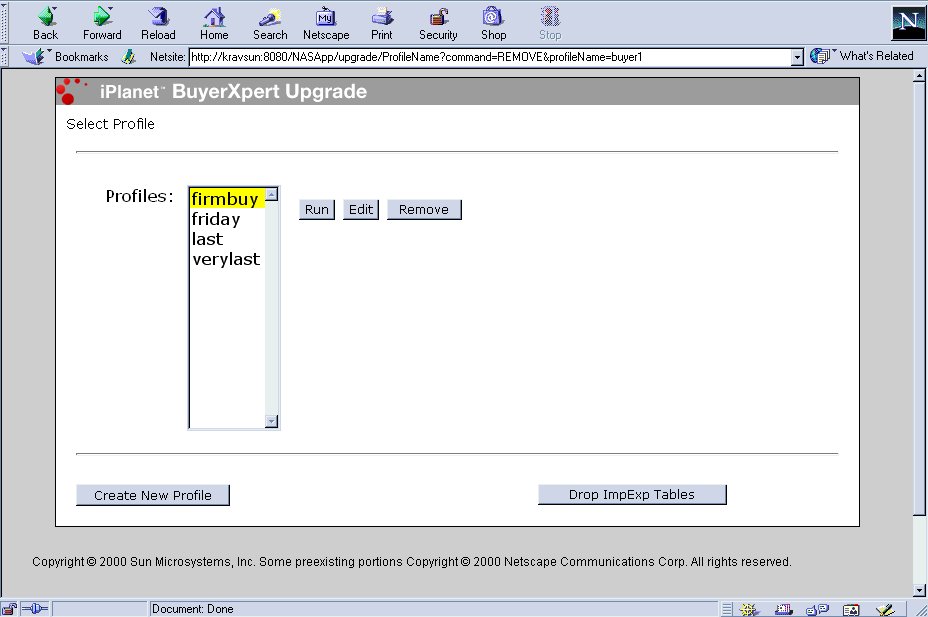Reload the current page
This screenshot has width=928, height=617.
tap(158, 24)
